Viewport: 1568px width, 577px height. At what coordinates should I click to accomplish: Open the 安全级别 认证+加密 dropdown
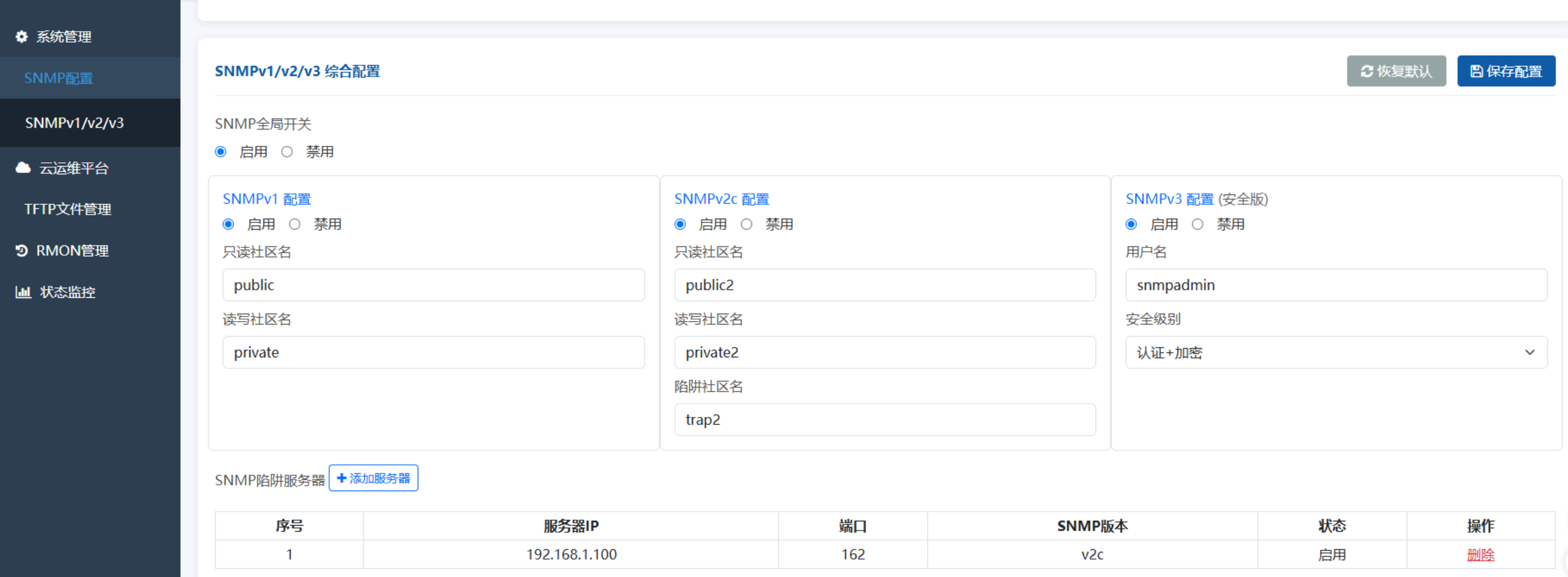[x=1531, y=352]
